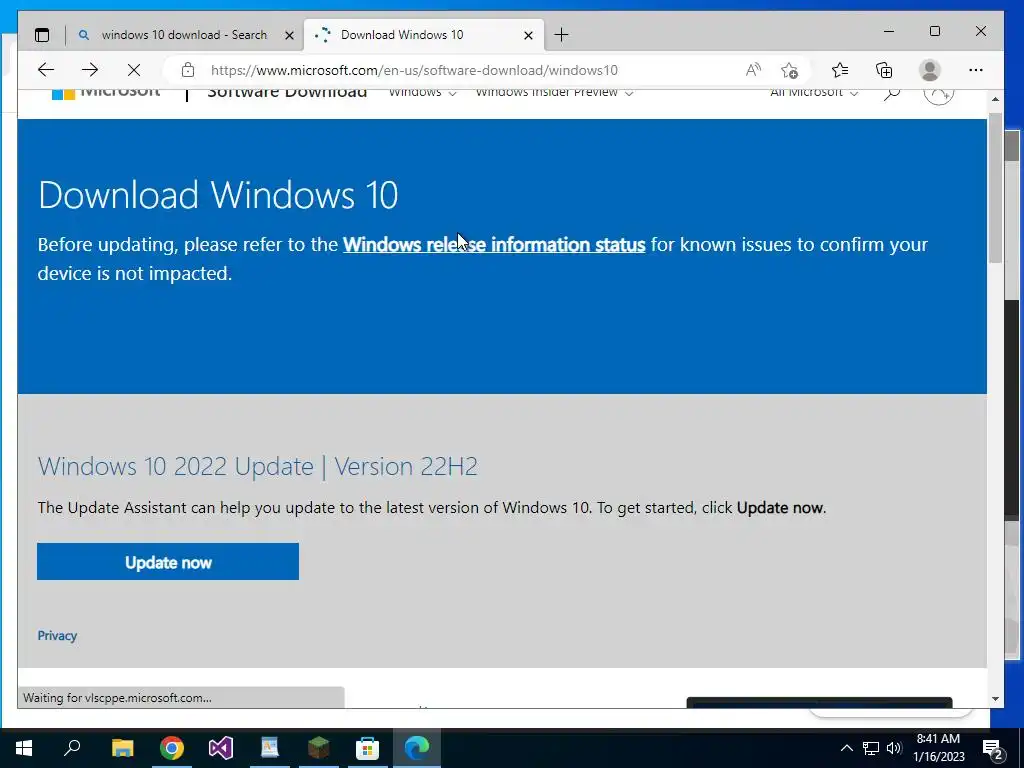The width and height of the screenshot is (1024, 768).
Task: Open File Explorer from taskbar
Action: coord(122,748)
